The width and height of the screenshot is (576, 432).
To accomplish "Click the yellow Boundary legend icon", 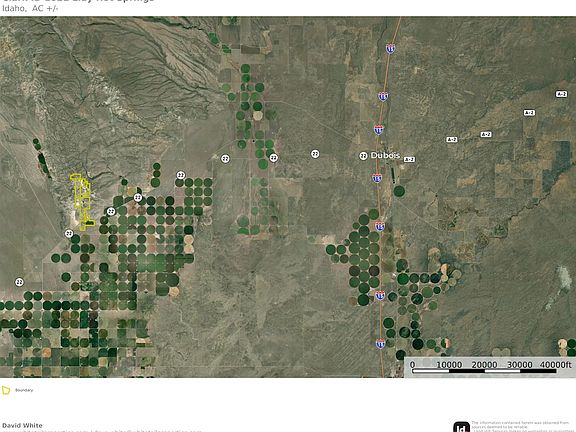I will point(6,390).
